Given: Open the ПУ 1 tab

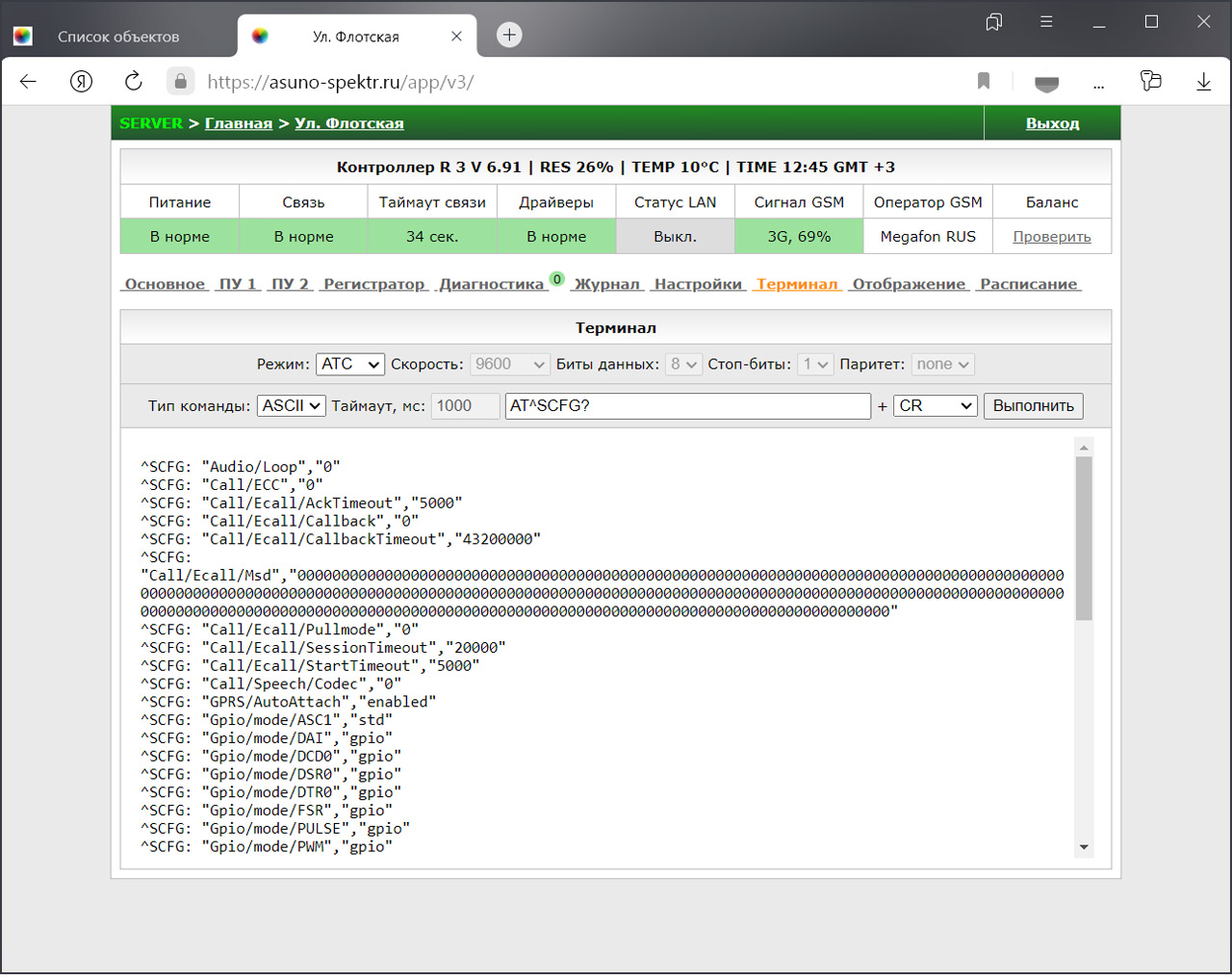Looking at the screenshot, I should [x=238, y=284].
